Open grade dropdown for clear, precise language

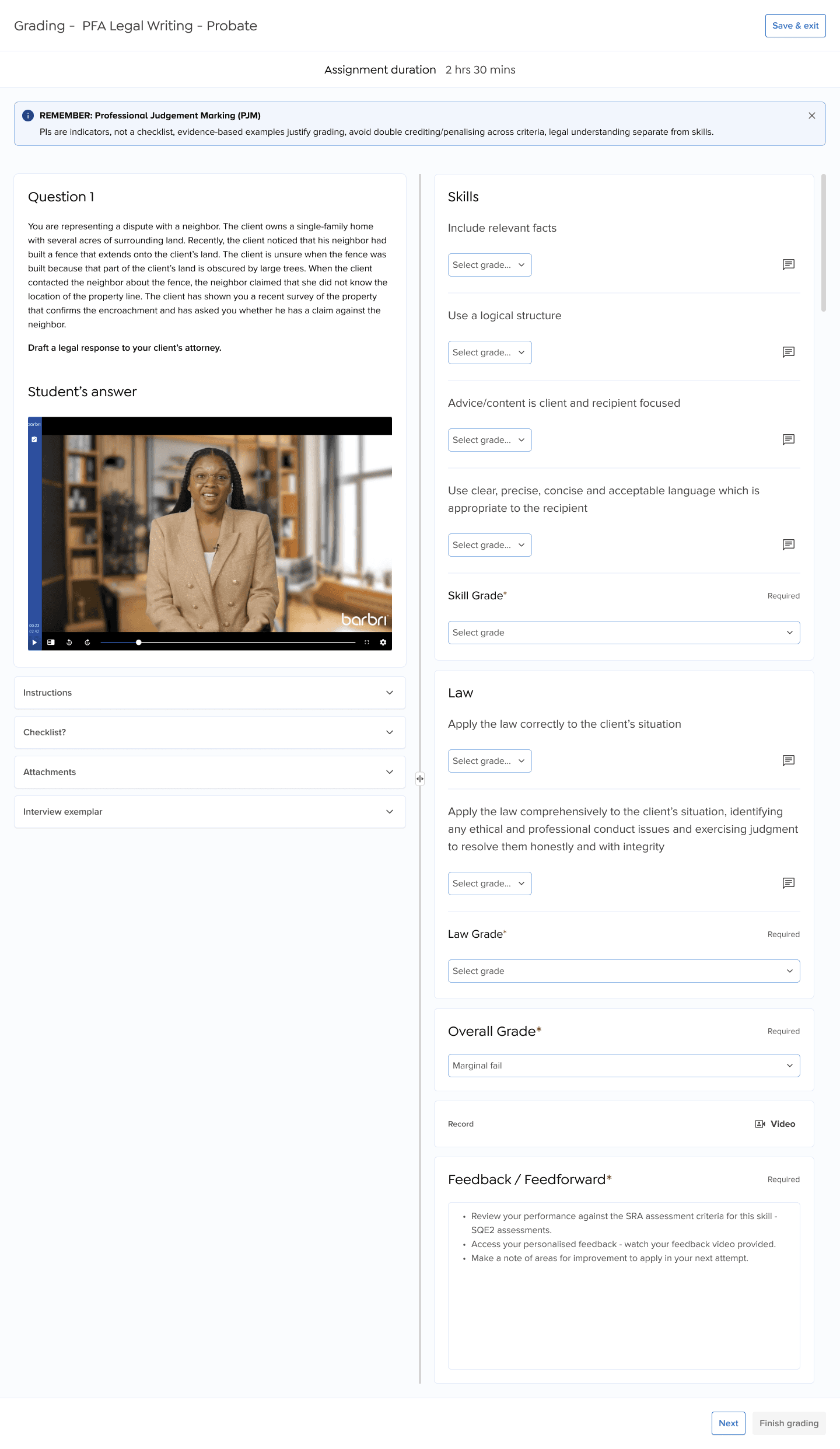pyautogui.click(x=490, y=545)
